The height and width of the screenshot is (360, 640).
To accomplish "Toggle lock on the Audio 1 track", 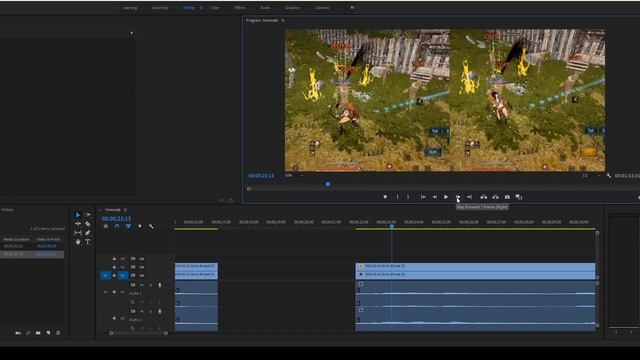I will pos(114,292).
